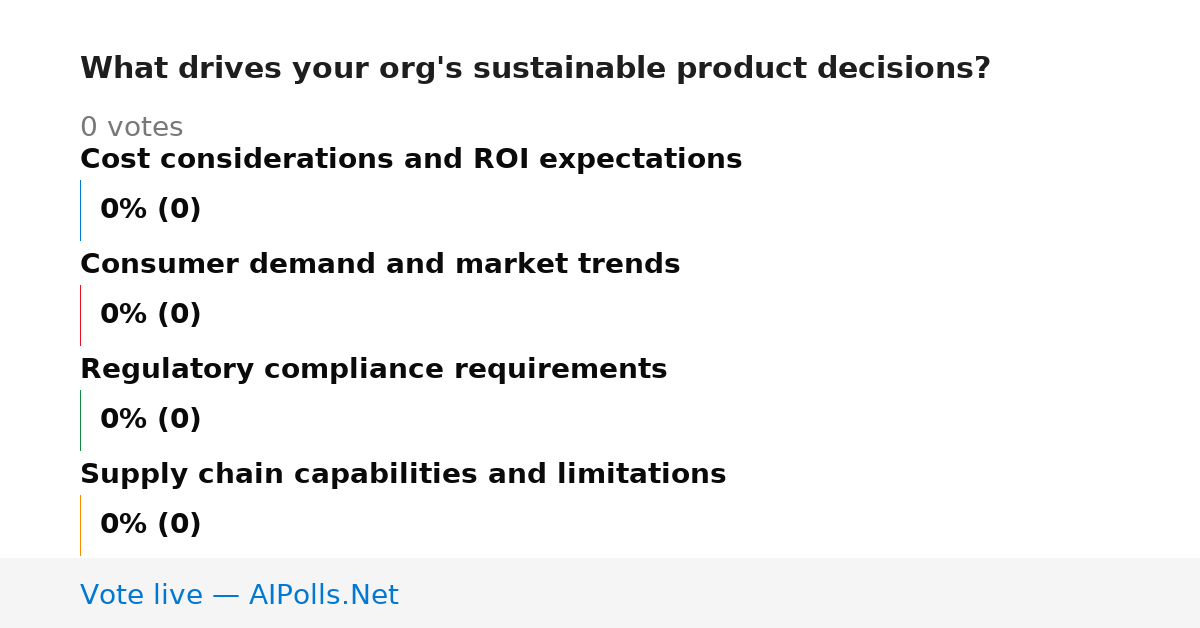The image size is (1200, 628).
Task: Click 0% (0) result under Consumer demand
Action: [151, 315]
